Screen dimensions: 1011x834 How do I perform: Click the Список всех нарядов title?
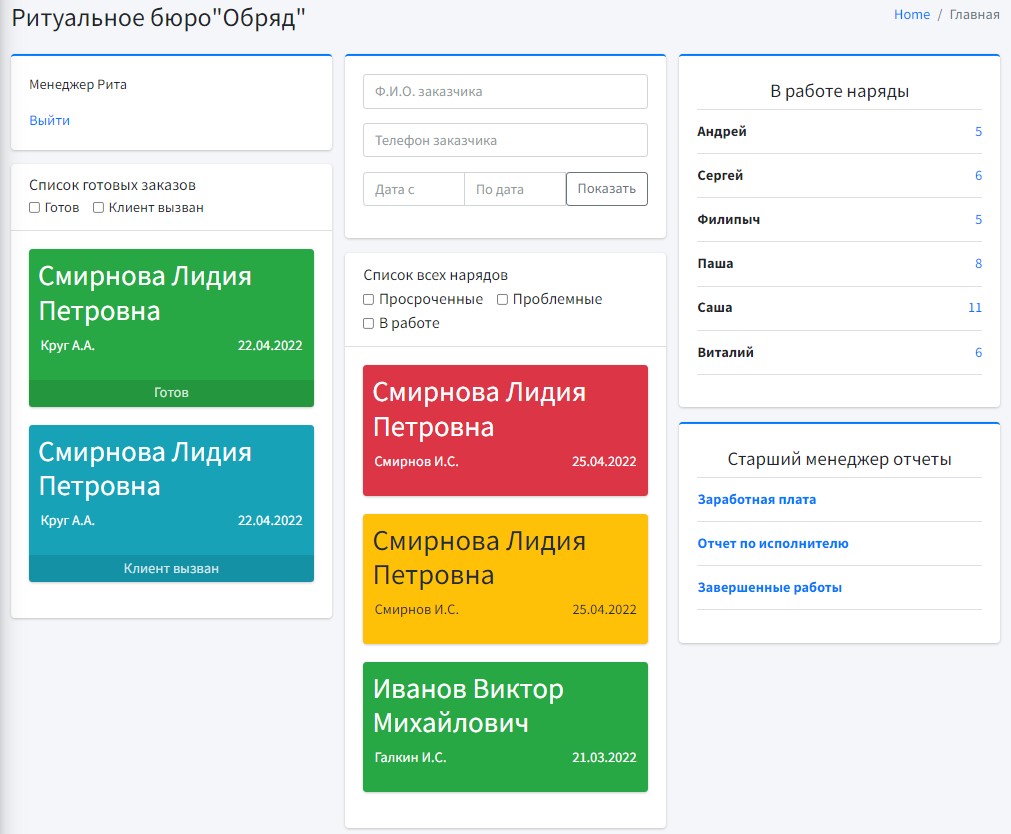pos(436,275)
